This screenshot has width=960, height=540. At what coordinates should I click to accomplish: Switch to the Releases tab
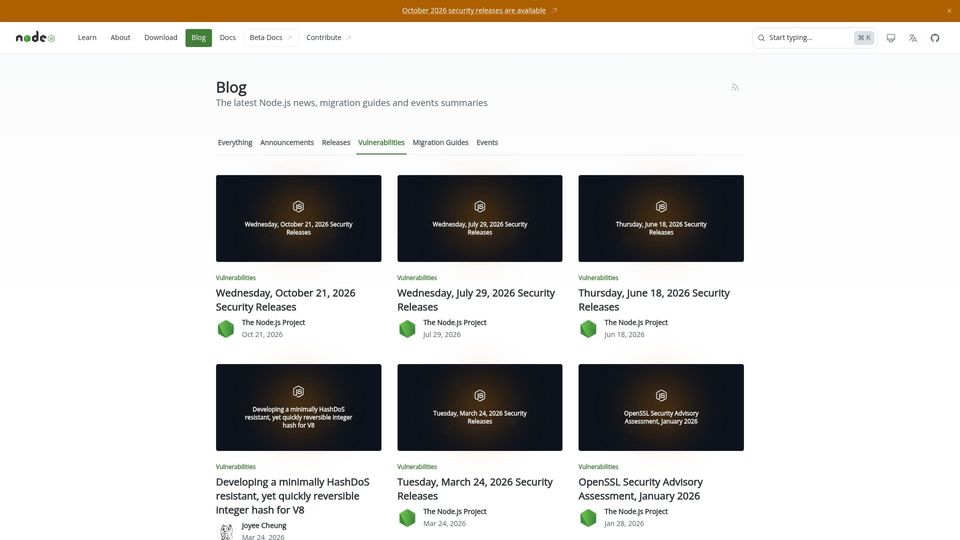point(336,143)
